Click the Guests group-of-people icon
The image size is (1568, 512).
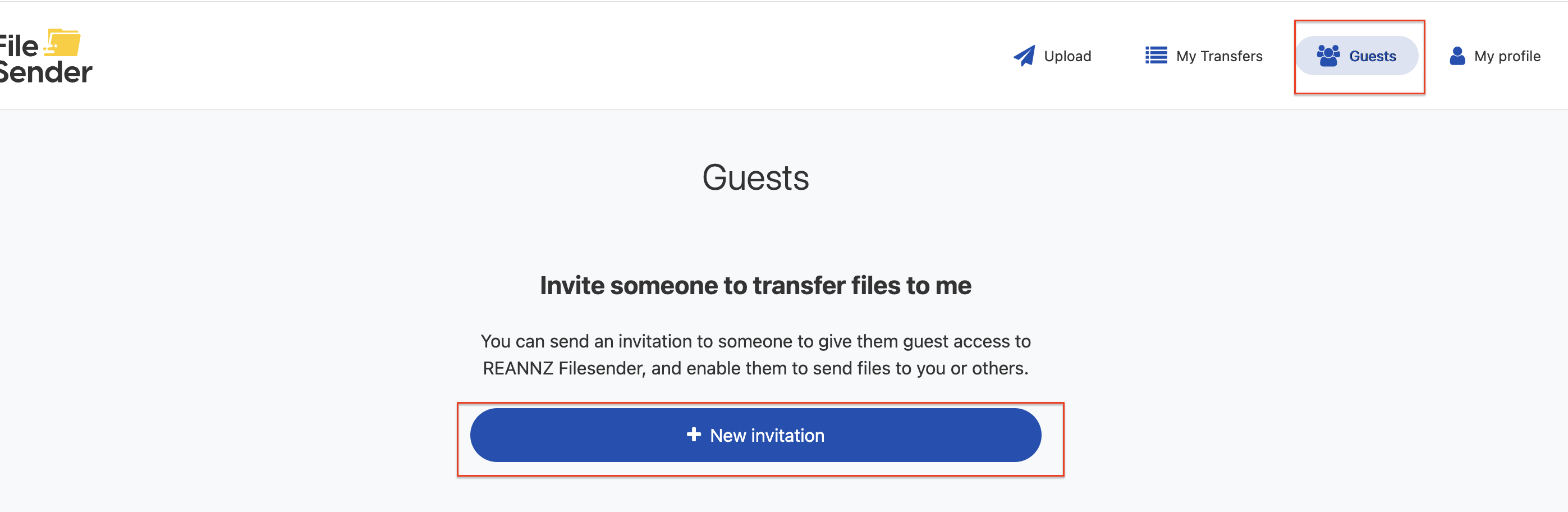[1328, 56]
